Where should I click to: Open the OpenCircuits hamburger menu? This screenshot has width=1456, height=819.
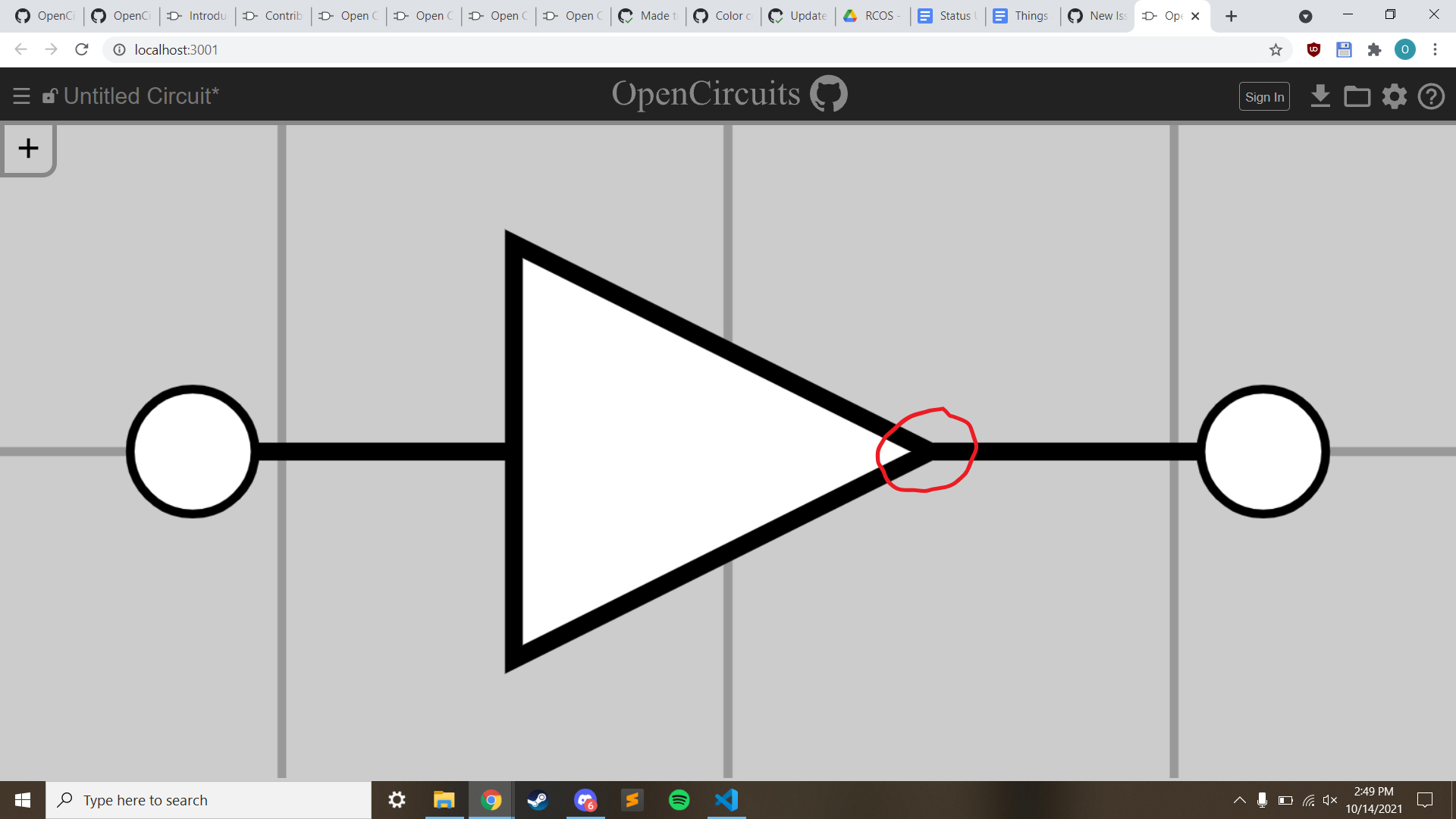point(20,96)
